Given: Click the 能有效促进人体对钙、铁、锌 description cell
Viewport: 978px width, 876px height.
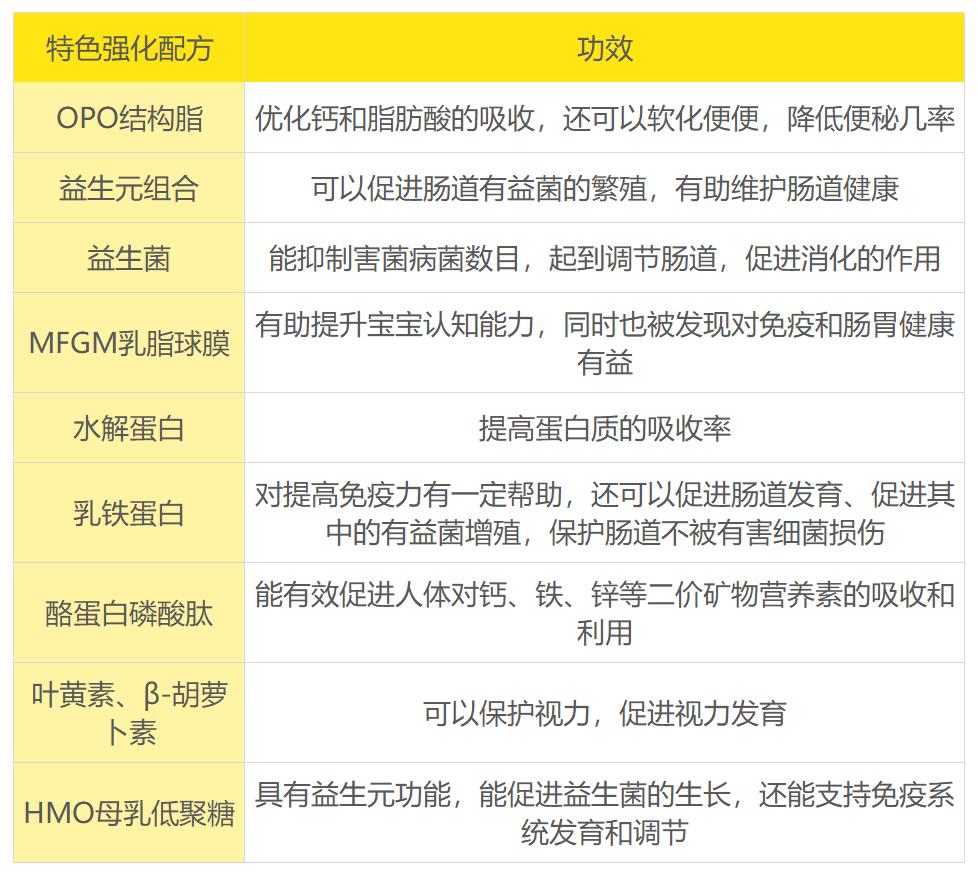Looking at the screenshot, I should pos(604,613).
